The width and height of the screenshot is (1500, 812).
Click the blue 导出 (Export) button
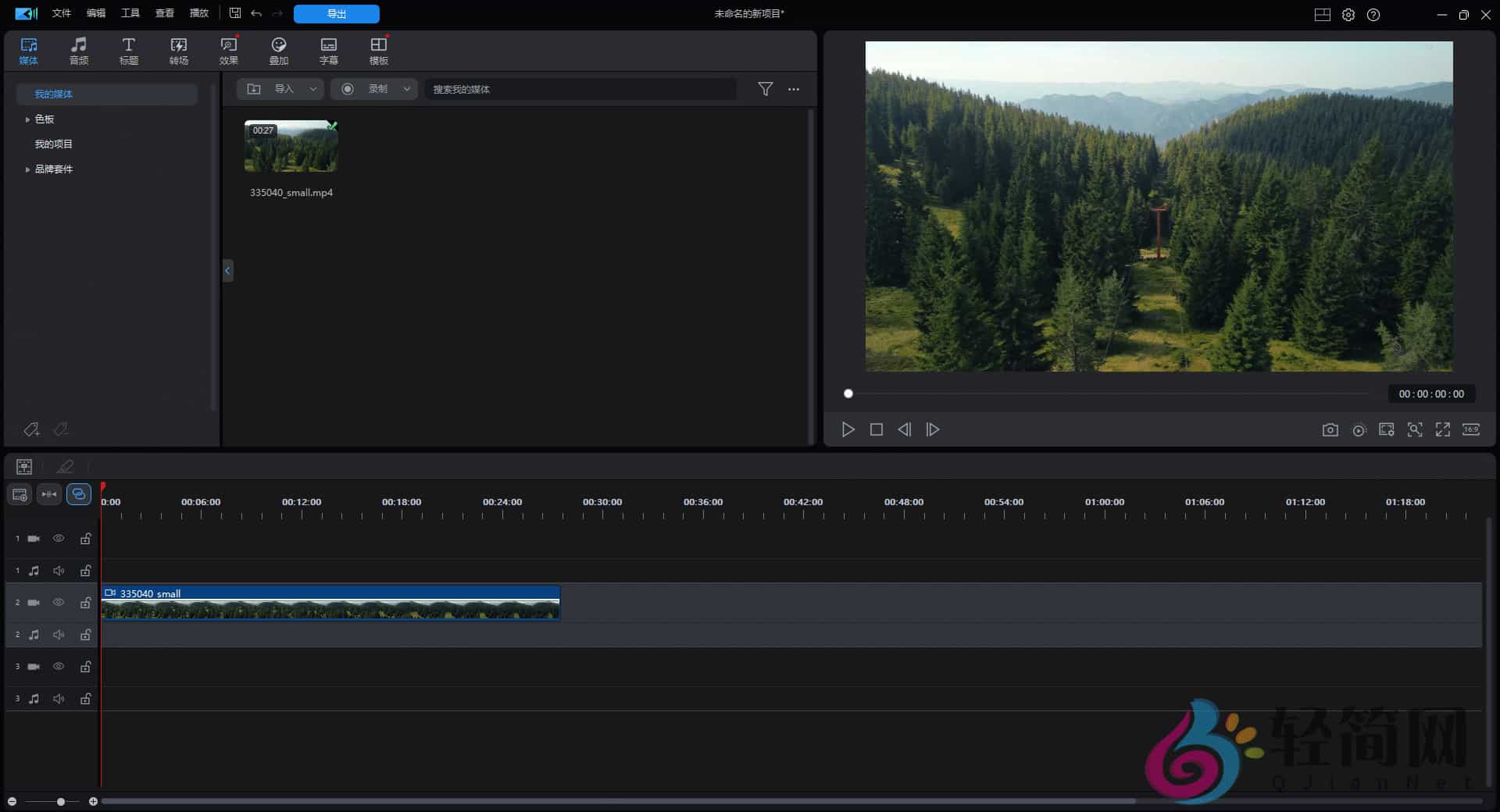336,14
